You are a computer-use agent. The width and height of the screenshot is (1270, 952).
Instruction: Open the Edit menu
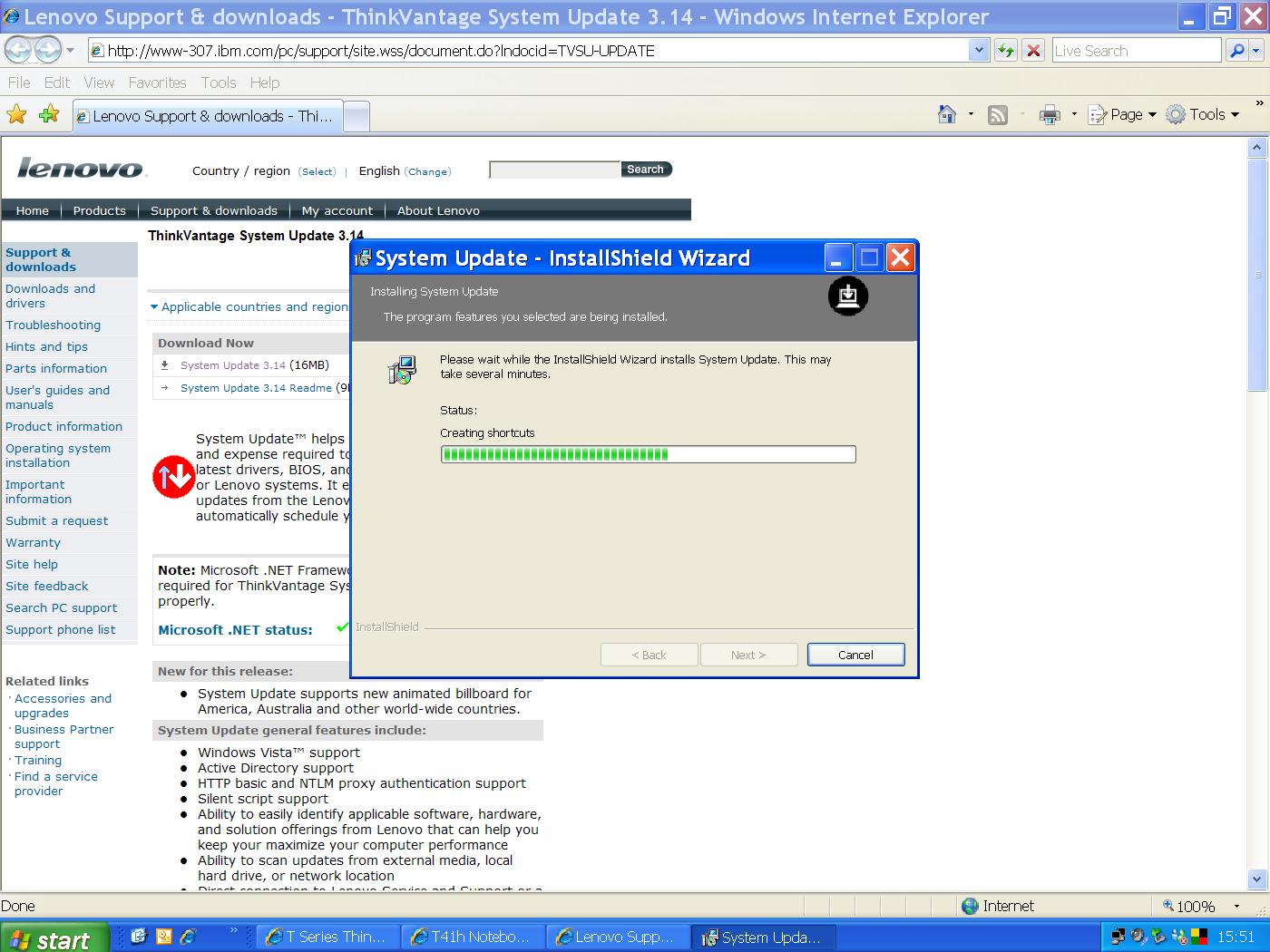(57, 83)
